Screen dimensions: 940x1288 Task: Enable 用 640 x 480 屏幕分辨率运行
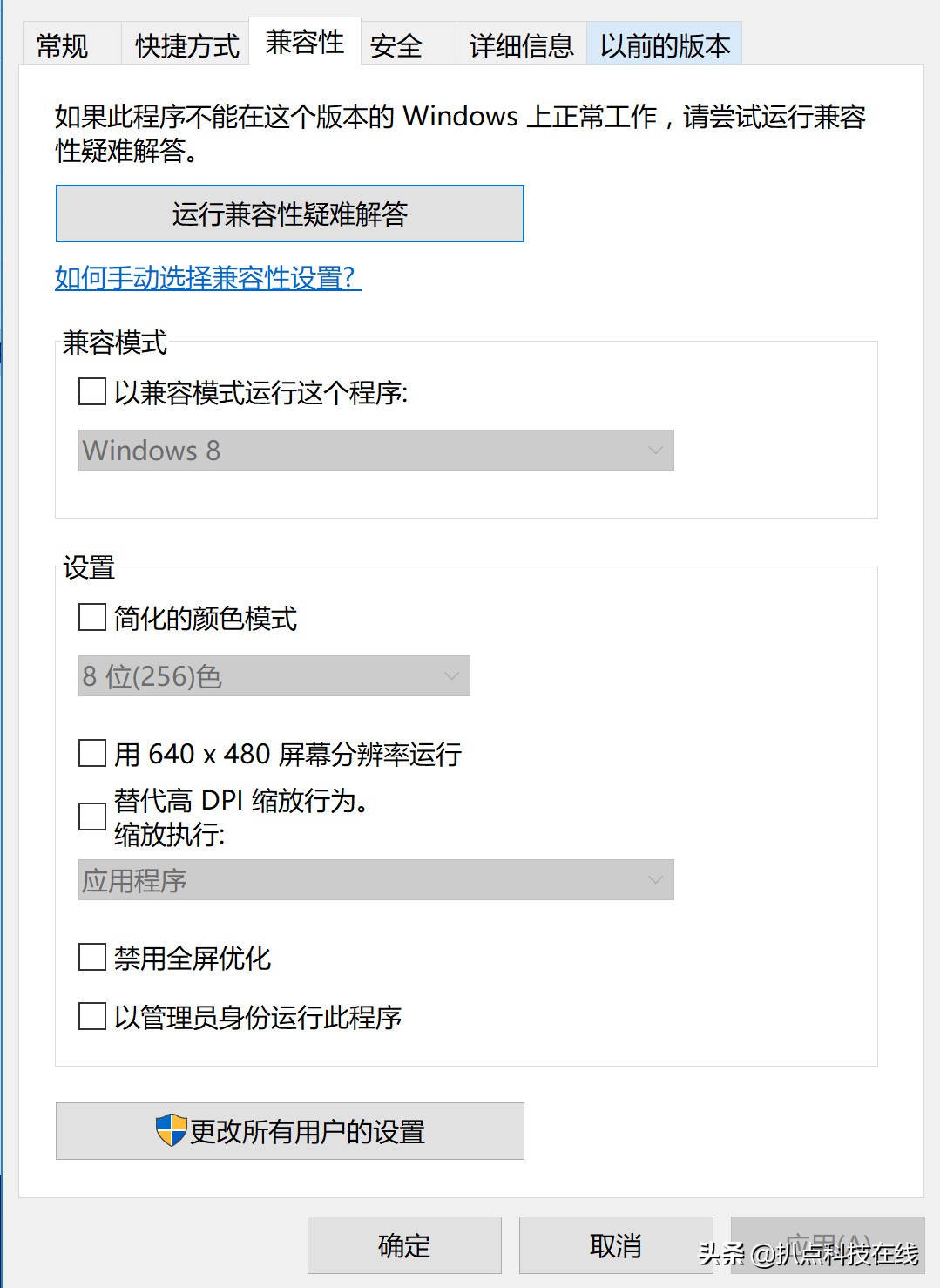[x=90, y=754]
